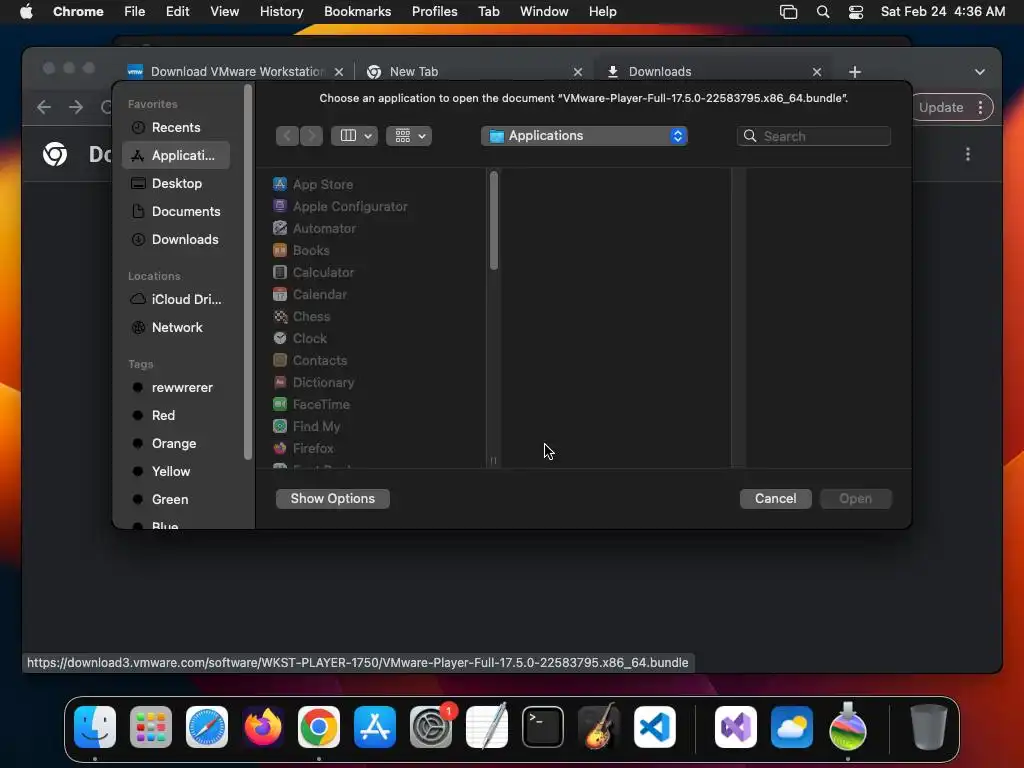Open a new Chrome tab

(x=855, y=72)
